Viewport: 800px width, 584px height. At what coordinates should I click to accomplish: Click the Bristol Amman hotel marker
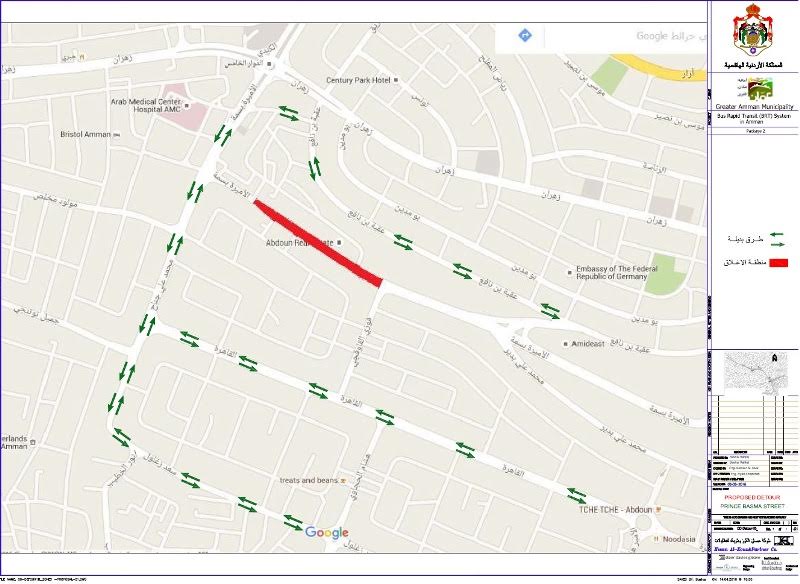click(117, 135)
